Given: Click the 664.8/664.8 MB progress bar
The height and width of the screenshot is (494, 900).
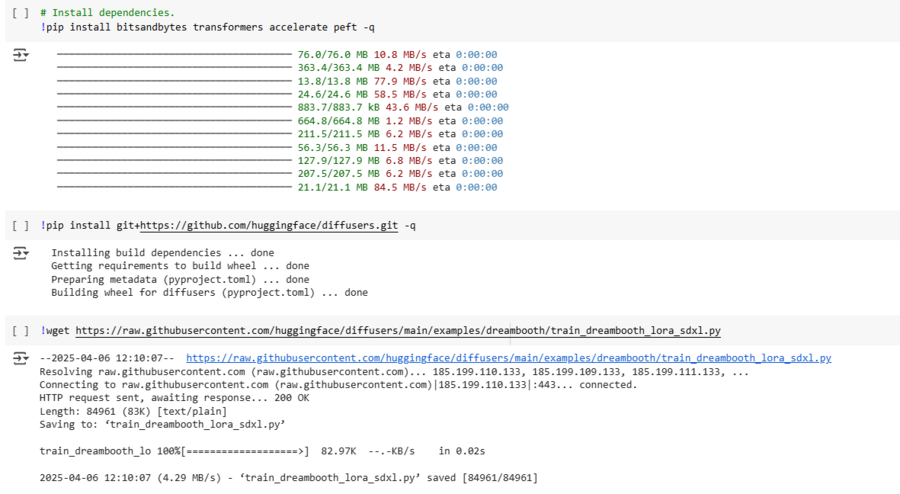Looking at the screenshot, I should pyautogui.click(x=174, y=121).
